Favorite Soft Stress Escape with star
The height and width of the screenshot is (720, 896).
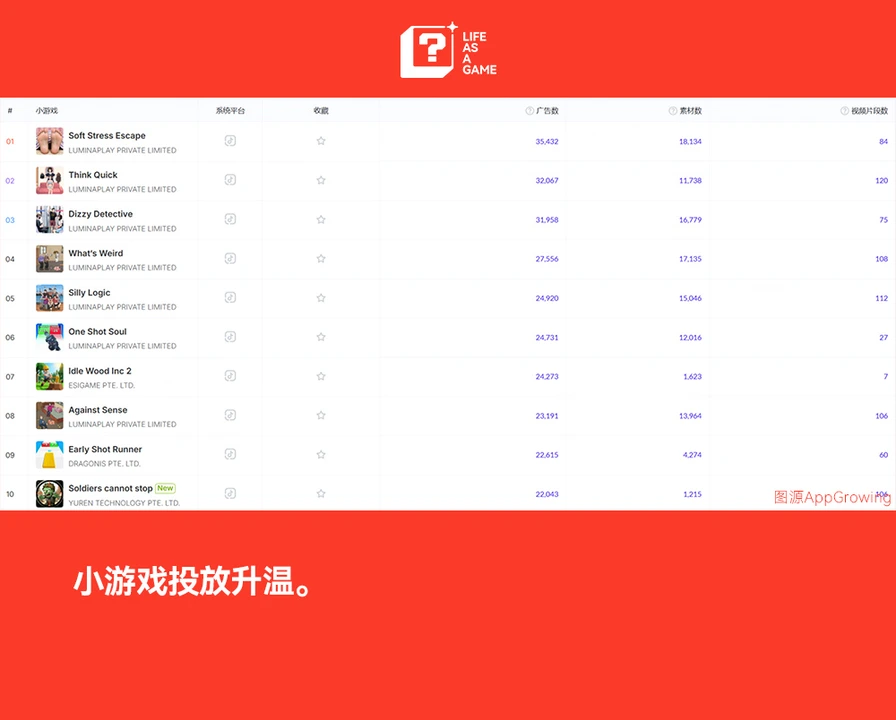pos(321,141)
